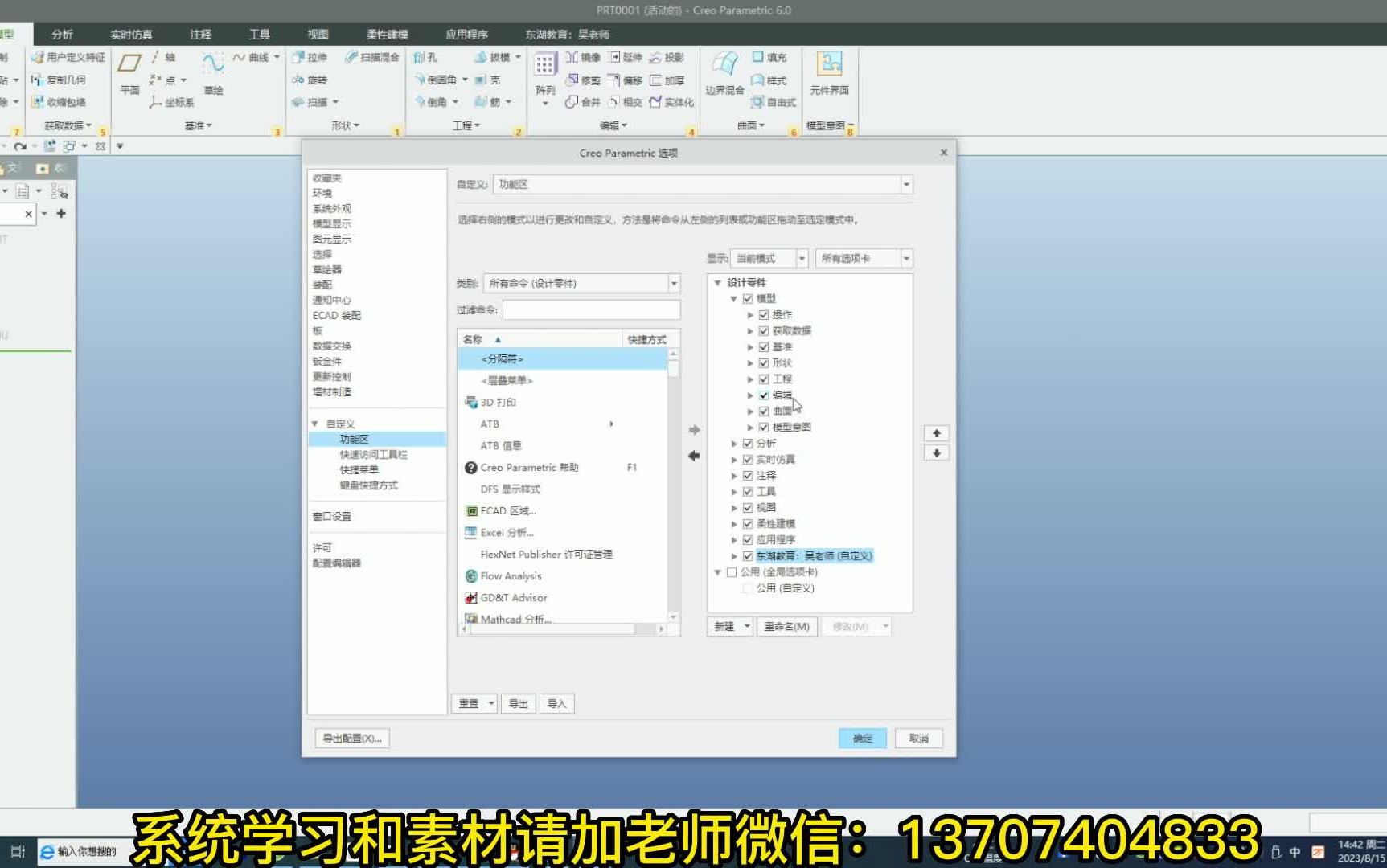Open the 所有选项卡 dropdown
The image size is (1387, 868).
click(906, 258)
